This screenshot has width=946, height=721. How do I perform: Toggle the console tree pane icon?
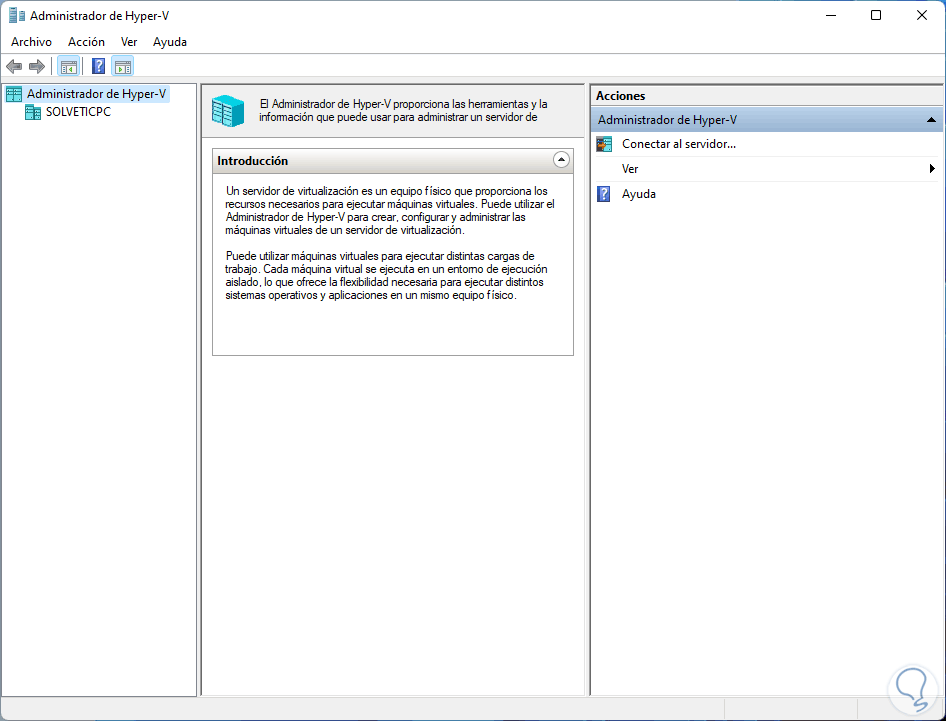(68, 66)
